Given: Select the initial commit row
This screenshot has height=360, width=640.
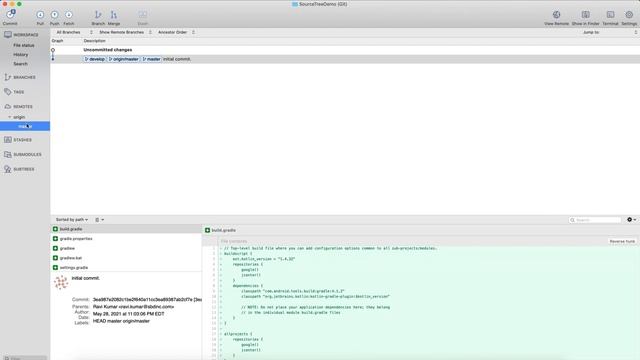Looking at the screenshot, I should pos(345,59).
